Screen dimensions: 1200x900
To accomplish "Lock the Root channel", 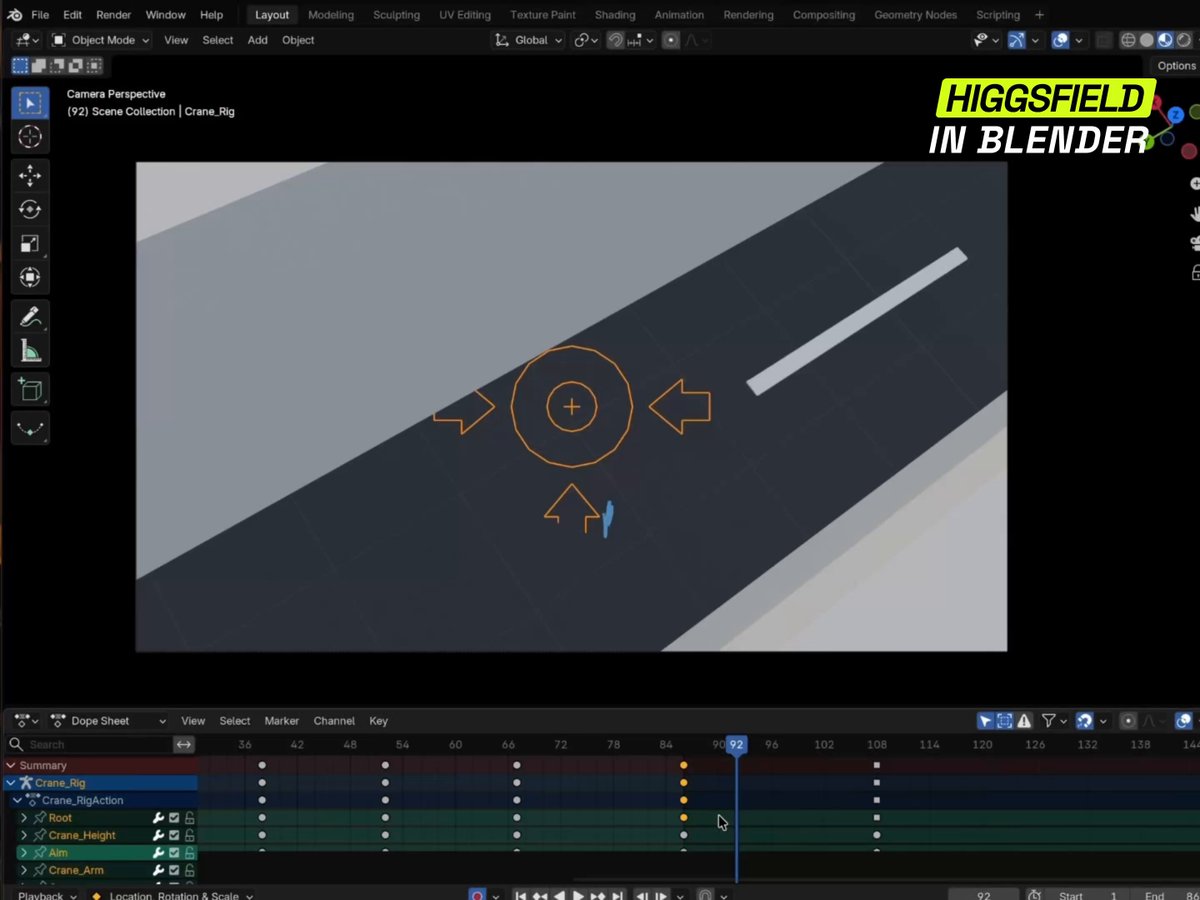I will [189, 818].
